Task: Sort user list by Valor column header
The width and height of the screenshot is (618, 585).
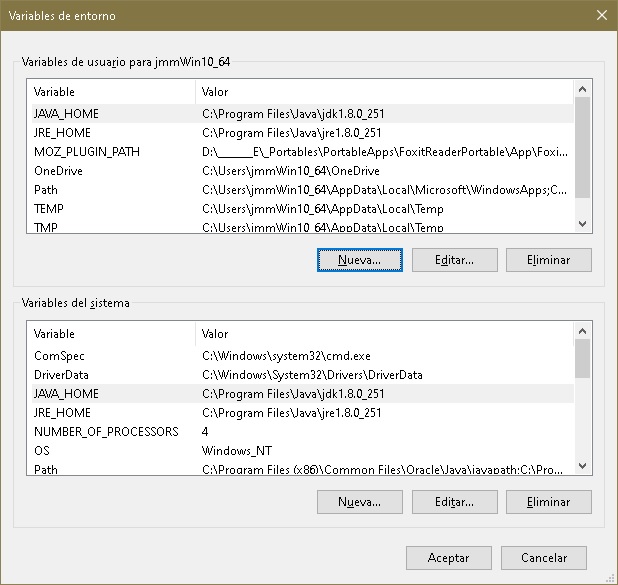Action: pos(380,92)
